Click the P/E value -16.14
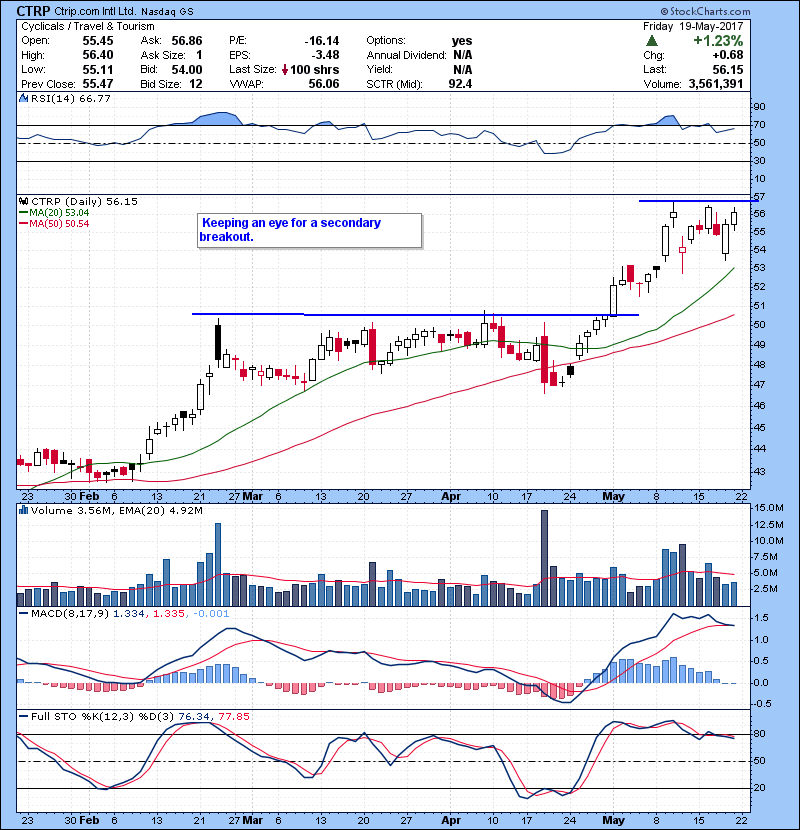Screen dimensions: 800x830 point(322,41)
